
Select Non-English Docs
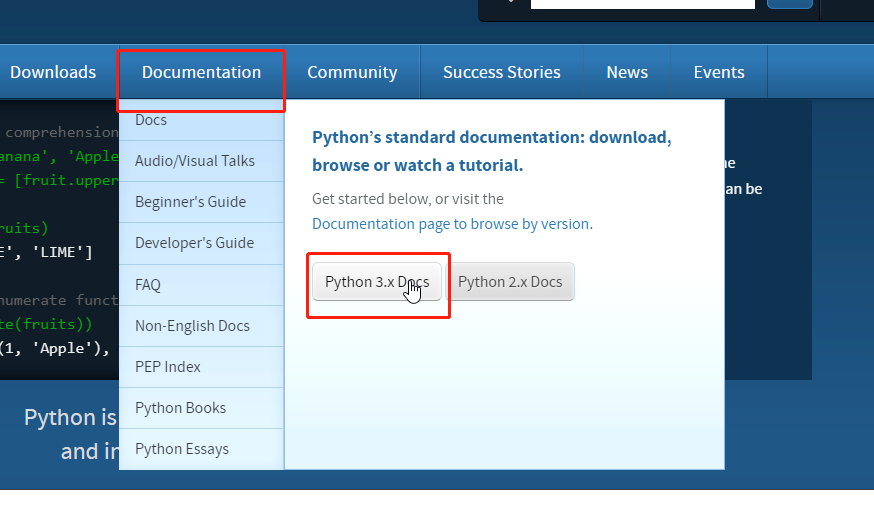tap(192, 326)
